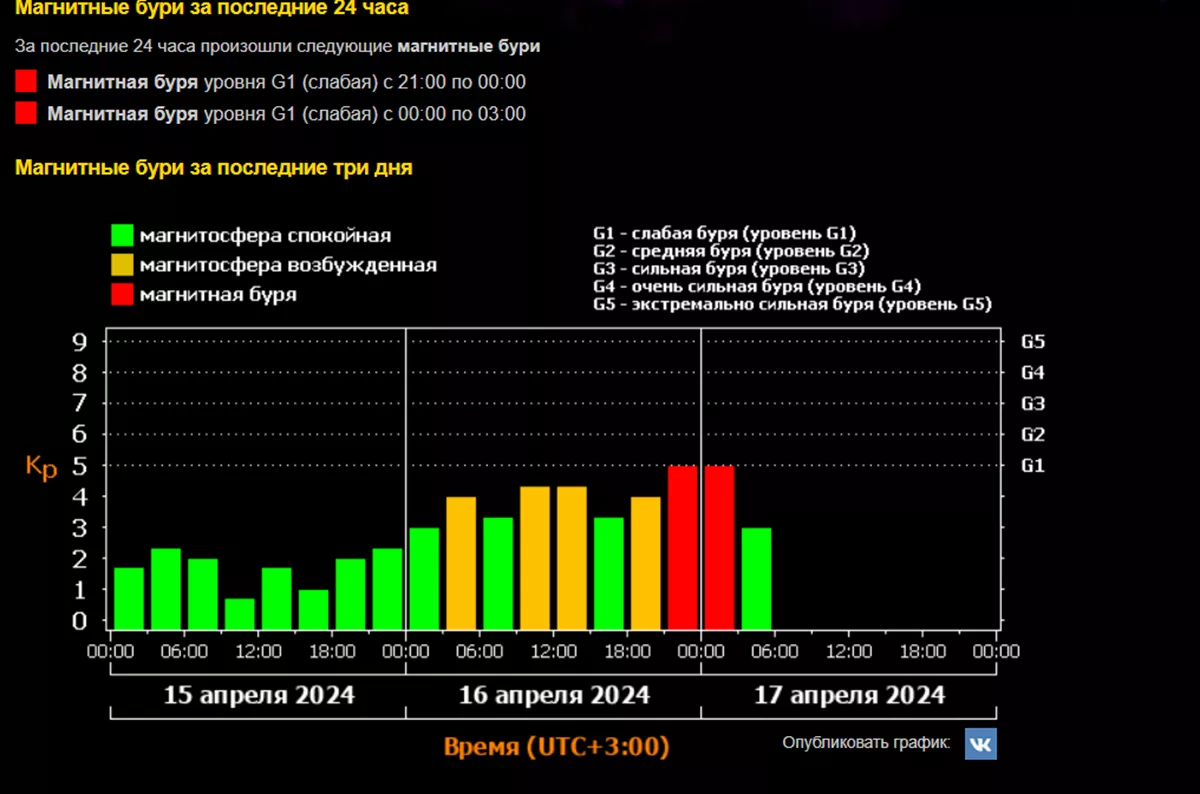Screen dimensions: 1200x794
Task: Click the 'Опубликовать график:' text
Action: click(x=866, y=743)
